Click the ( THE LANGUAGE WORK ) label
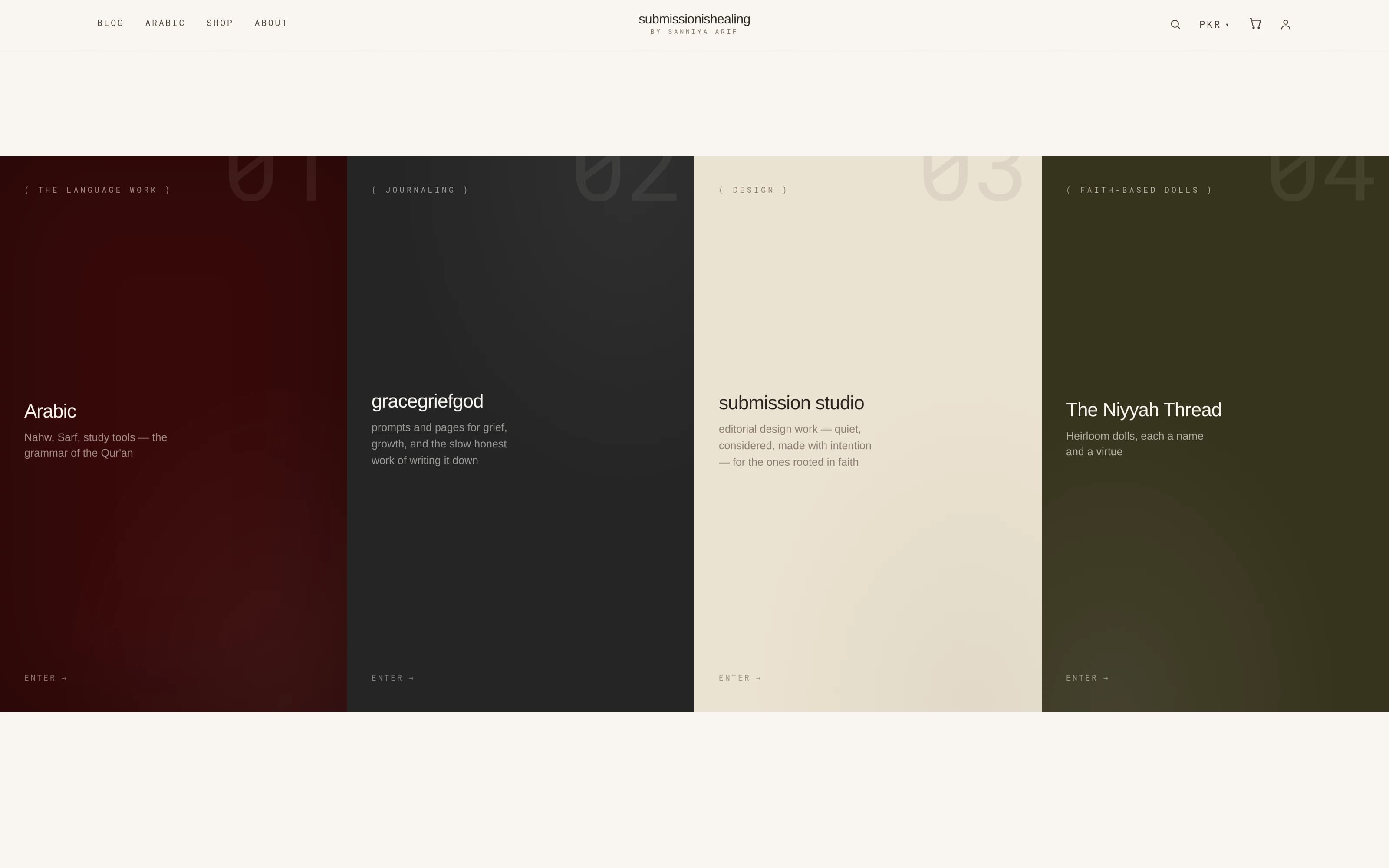The width and height of the screenshot is (1389, 868). [98, 190]
